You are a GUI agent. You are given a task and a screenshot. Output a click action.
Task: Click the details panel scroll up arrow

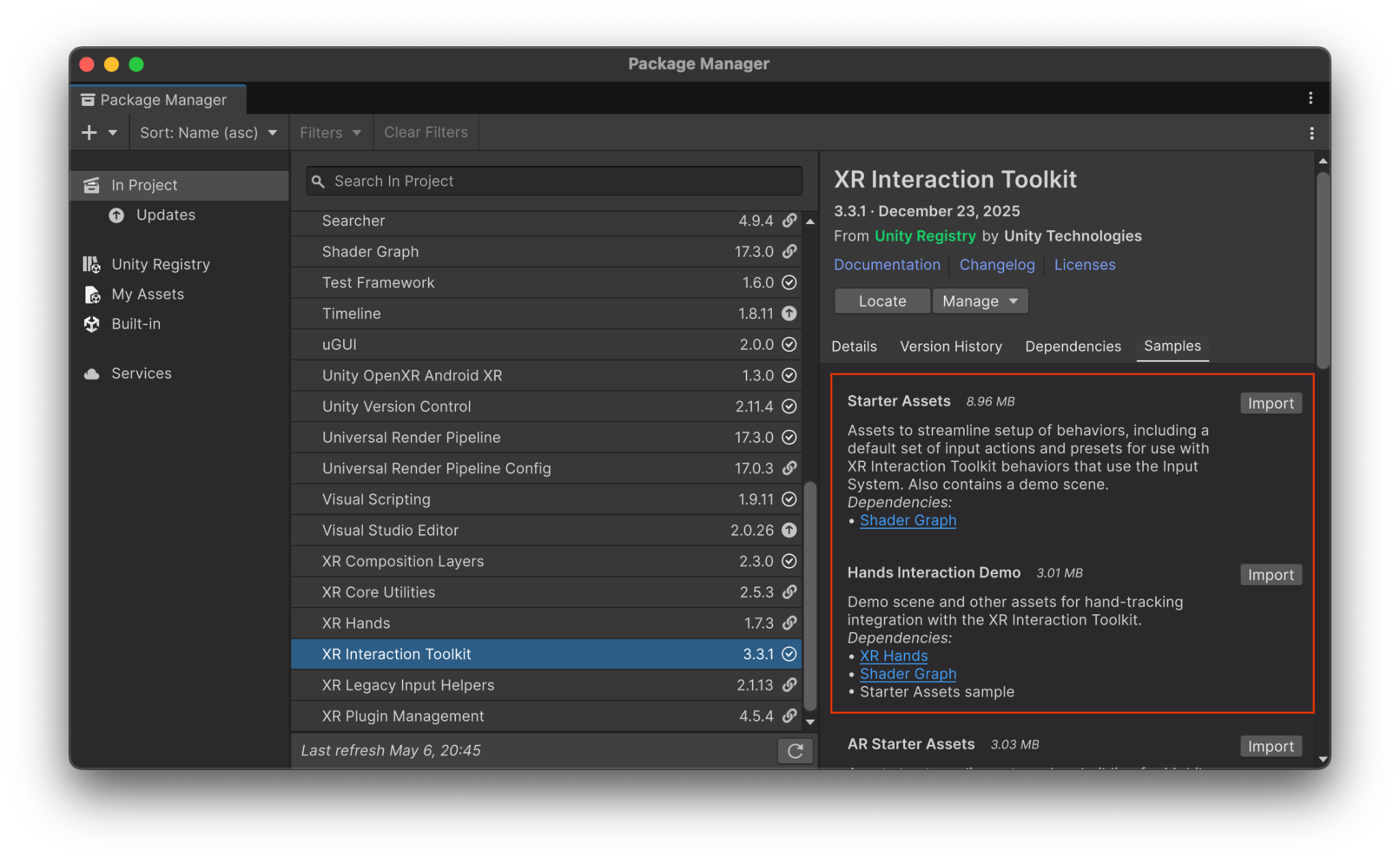(x=1323, y=161)
